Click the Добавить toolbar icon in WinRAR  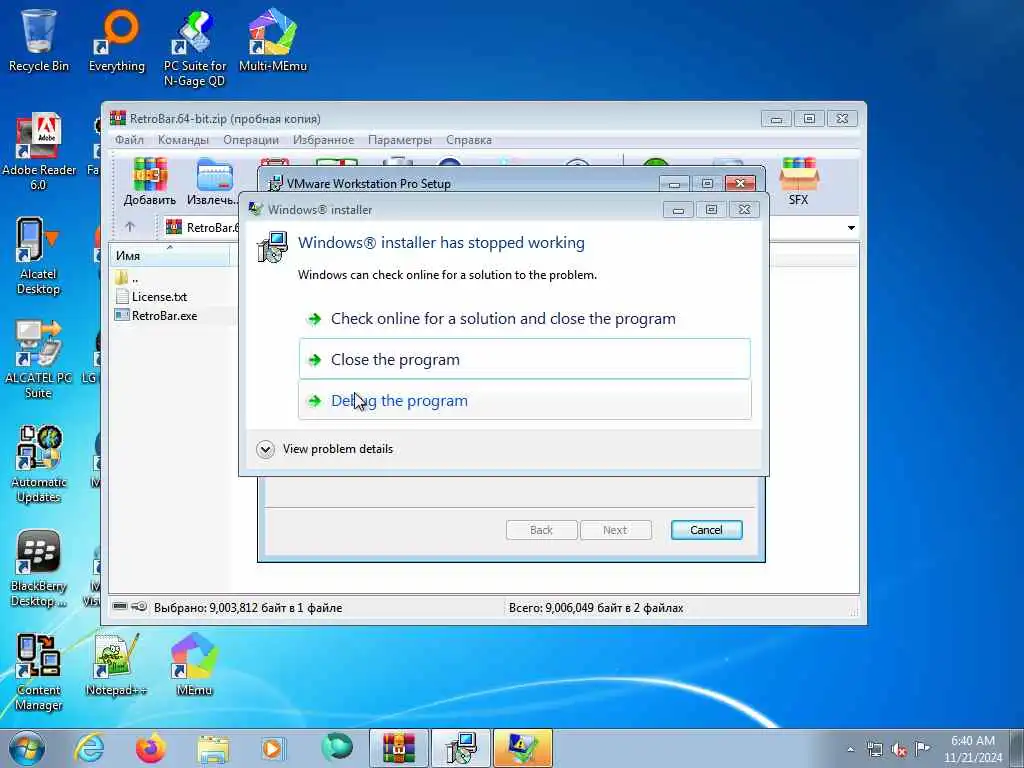tap(150, 181)
